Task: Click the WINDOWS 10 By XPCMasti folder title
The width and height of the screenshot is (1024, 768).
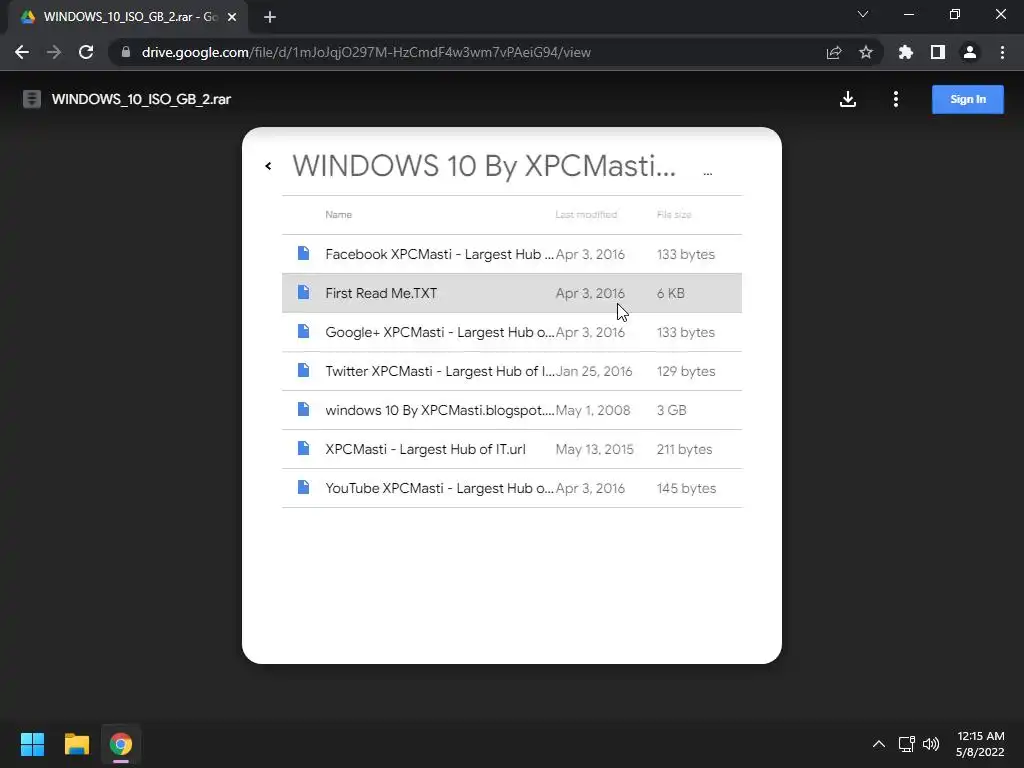Action: pyautogui.click(x=484, y=166)
